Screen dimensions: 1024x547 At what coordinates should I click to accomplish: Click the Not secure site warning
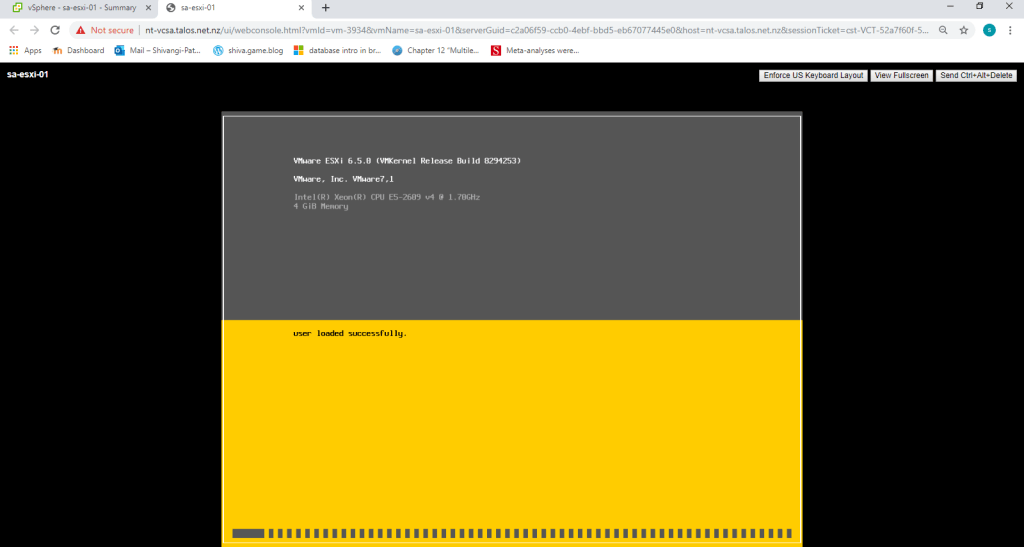[105, 30]
